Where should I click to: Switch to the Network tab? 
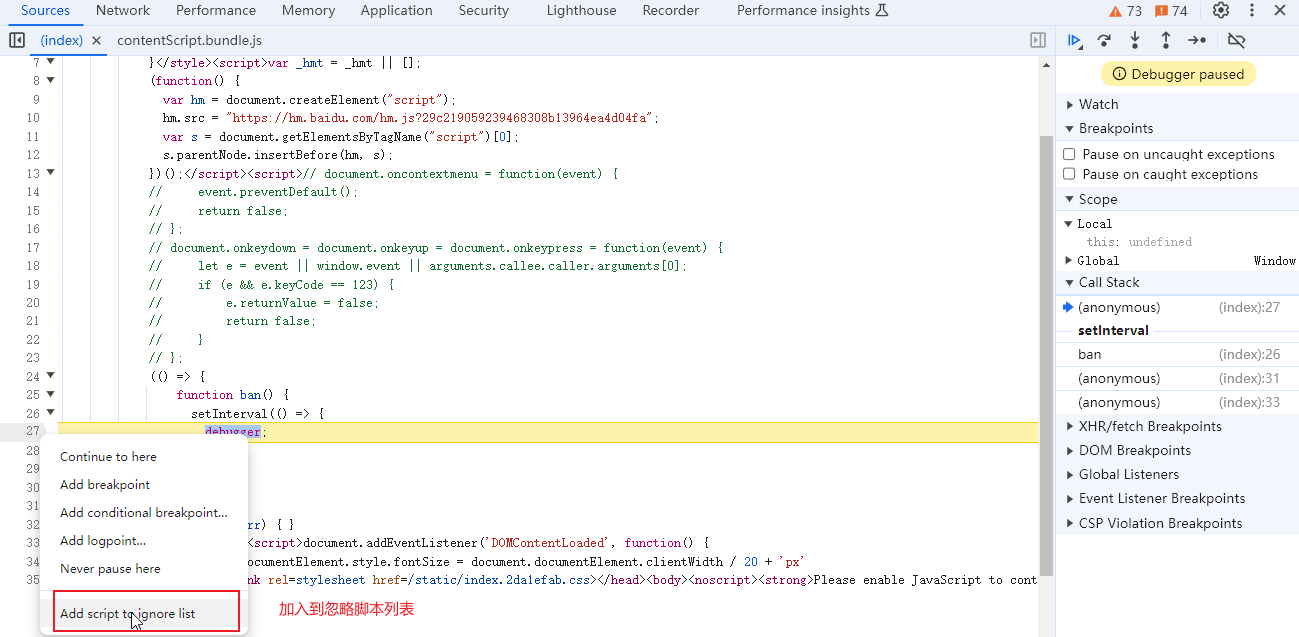pyautogui.click(x=123, y=11)
